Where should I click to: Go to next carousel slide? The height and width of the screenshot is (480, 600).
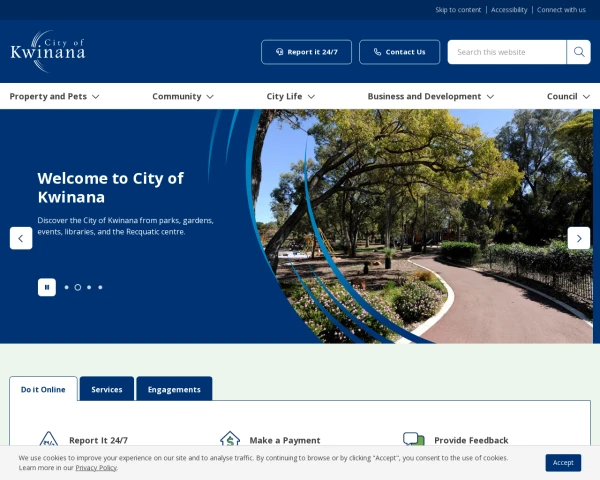click(x=579, y=238)
